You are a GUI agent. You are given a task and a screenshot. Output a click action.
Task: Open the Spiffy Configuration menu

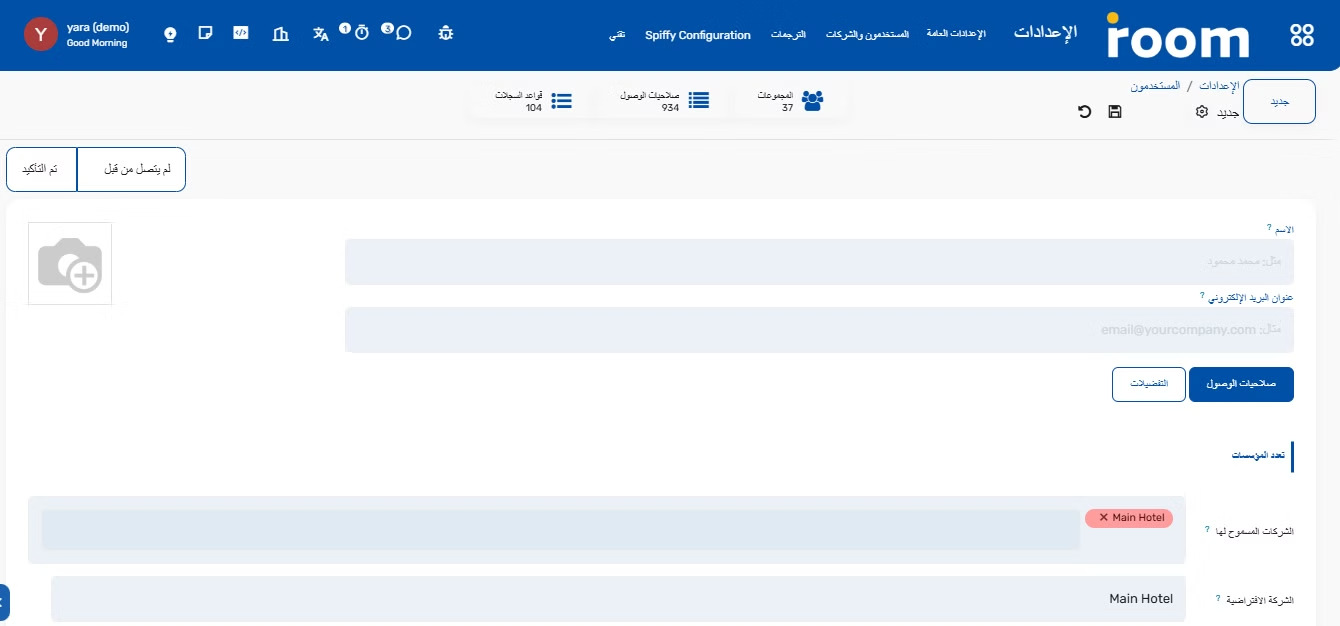point(697,35)
